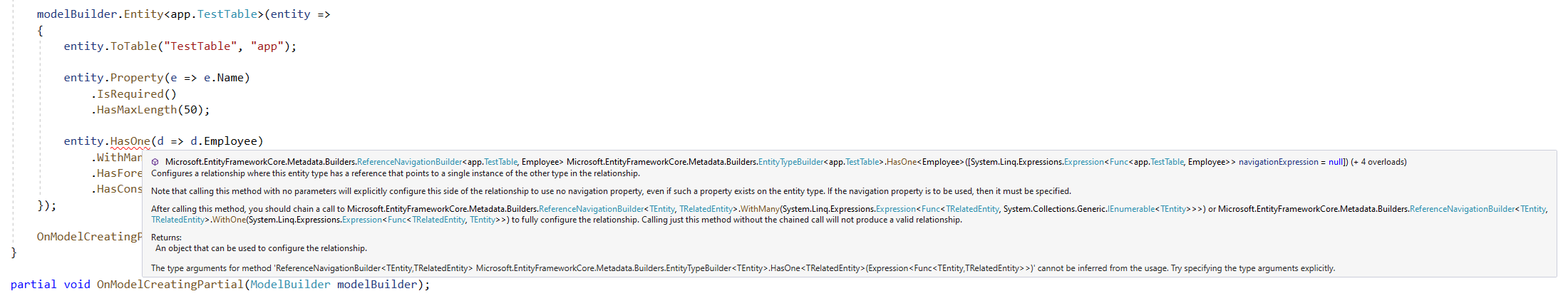
Task: Open ReferenceNavigationBuilder link in the tooltip's first line
Action: point(410,162)
